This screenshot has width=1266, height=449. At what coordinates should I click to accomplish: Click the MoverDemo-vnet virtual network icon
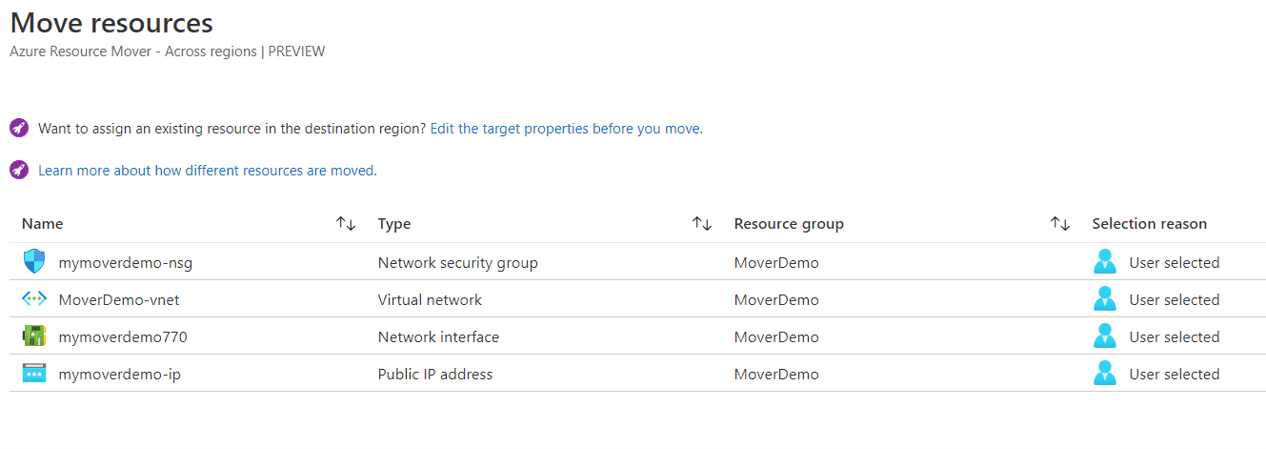(34, 299)
